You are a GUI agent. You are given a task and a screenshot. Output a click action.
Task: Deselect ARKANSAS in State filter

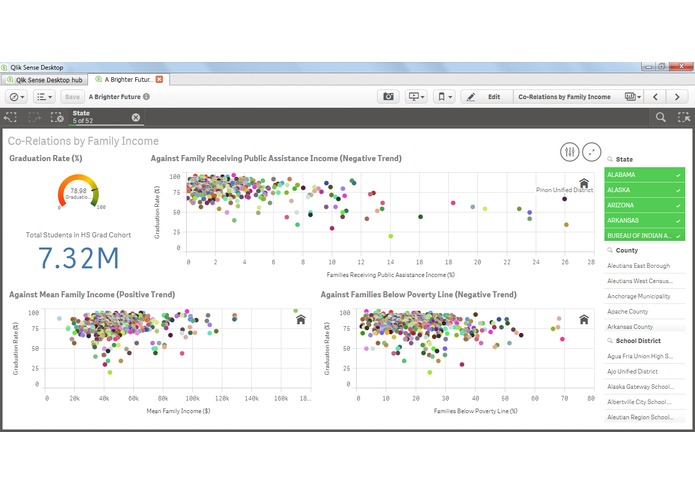pyautogui.click(x=644, y=220)
